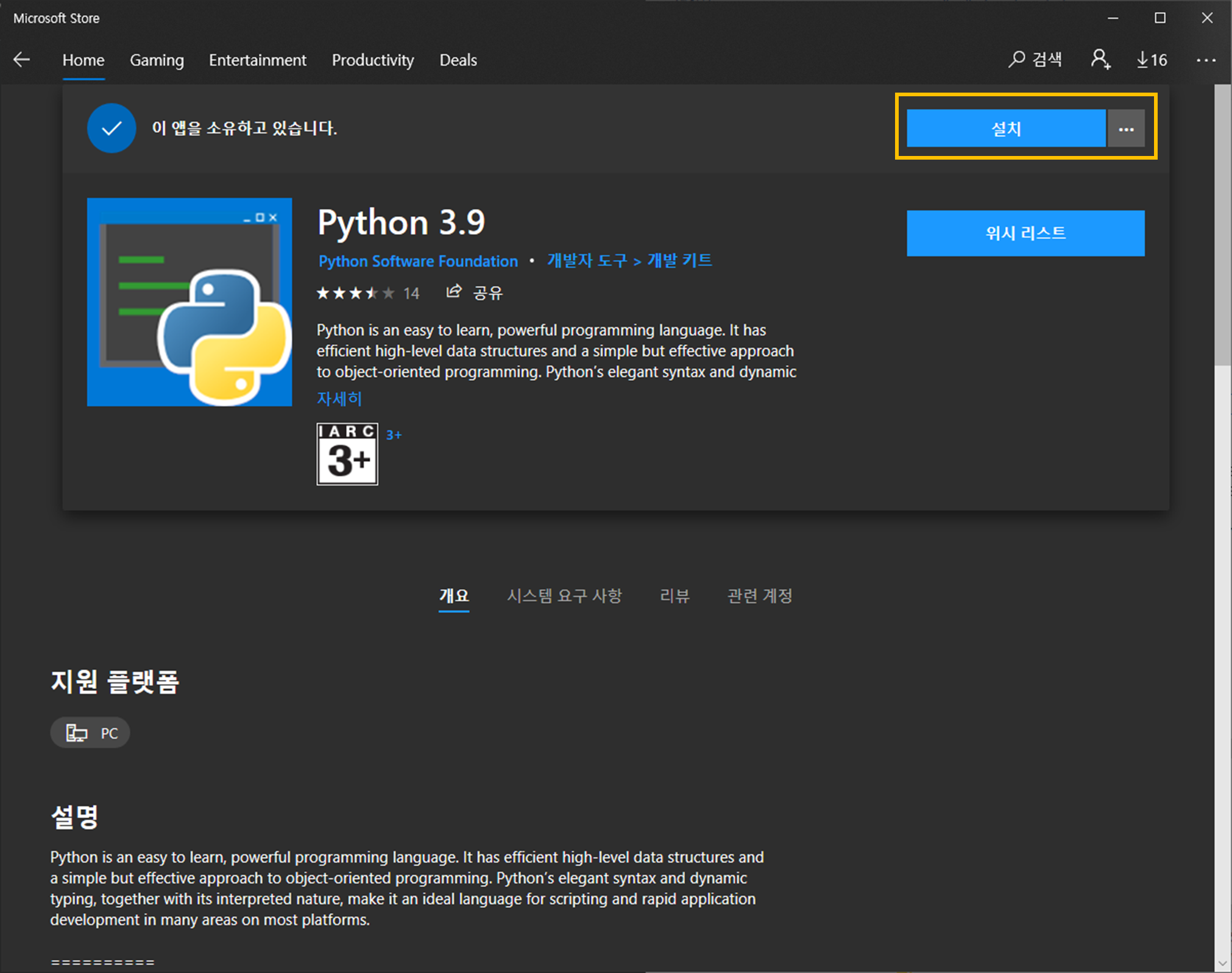Open downloads and updates showing 16
Screen dimensions: 1232x973
(1152, 60)
